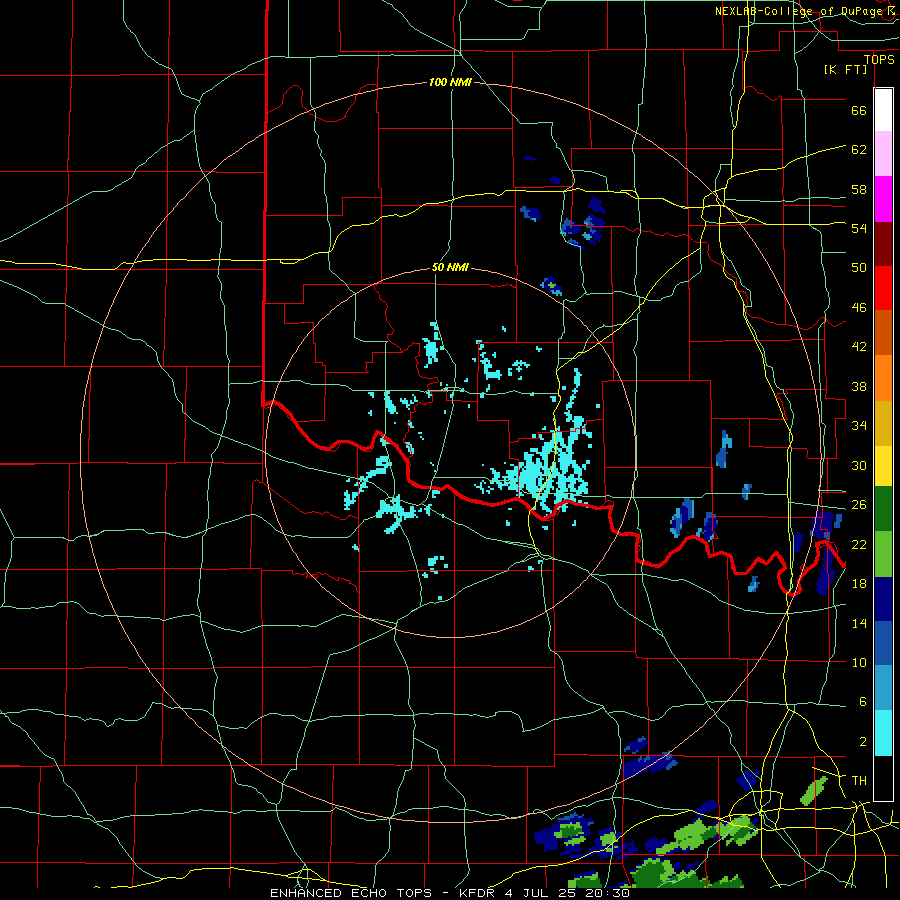Click the 'ENHANCED ECHO TOPS - KFDR' caption text
900x900 pixels.
[x=382, y=893]
